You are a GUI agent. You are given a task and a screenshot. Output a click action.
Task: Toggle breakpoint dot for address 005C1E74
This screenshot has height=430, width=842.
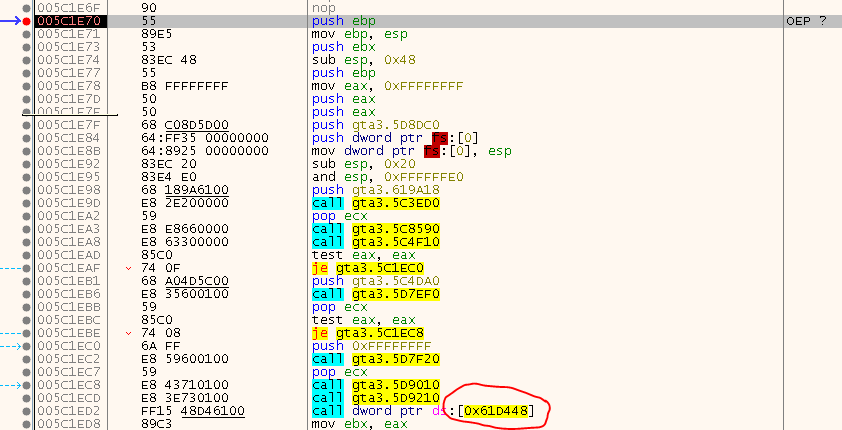26,60
